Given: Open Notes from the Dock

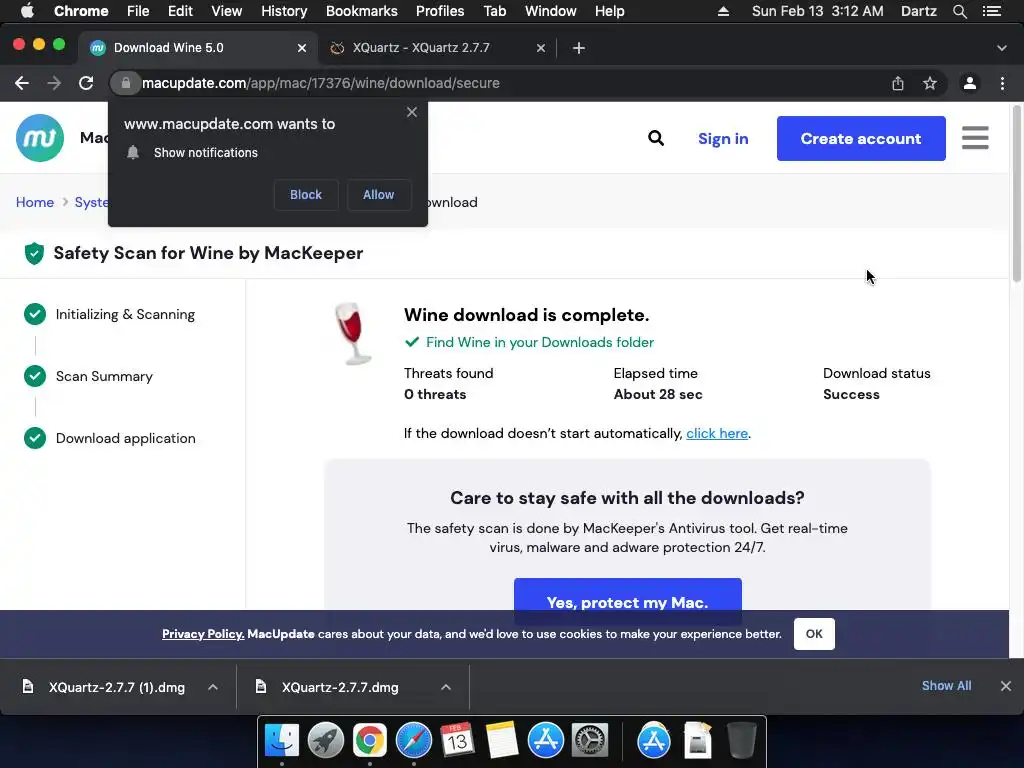Looking at the screenshot, I should tap(502, 741).
